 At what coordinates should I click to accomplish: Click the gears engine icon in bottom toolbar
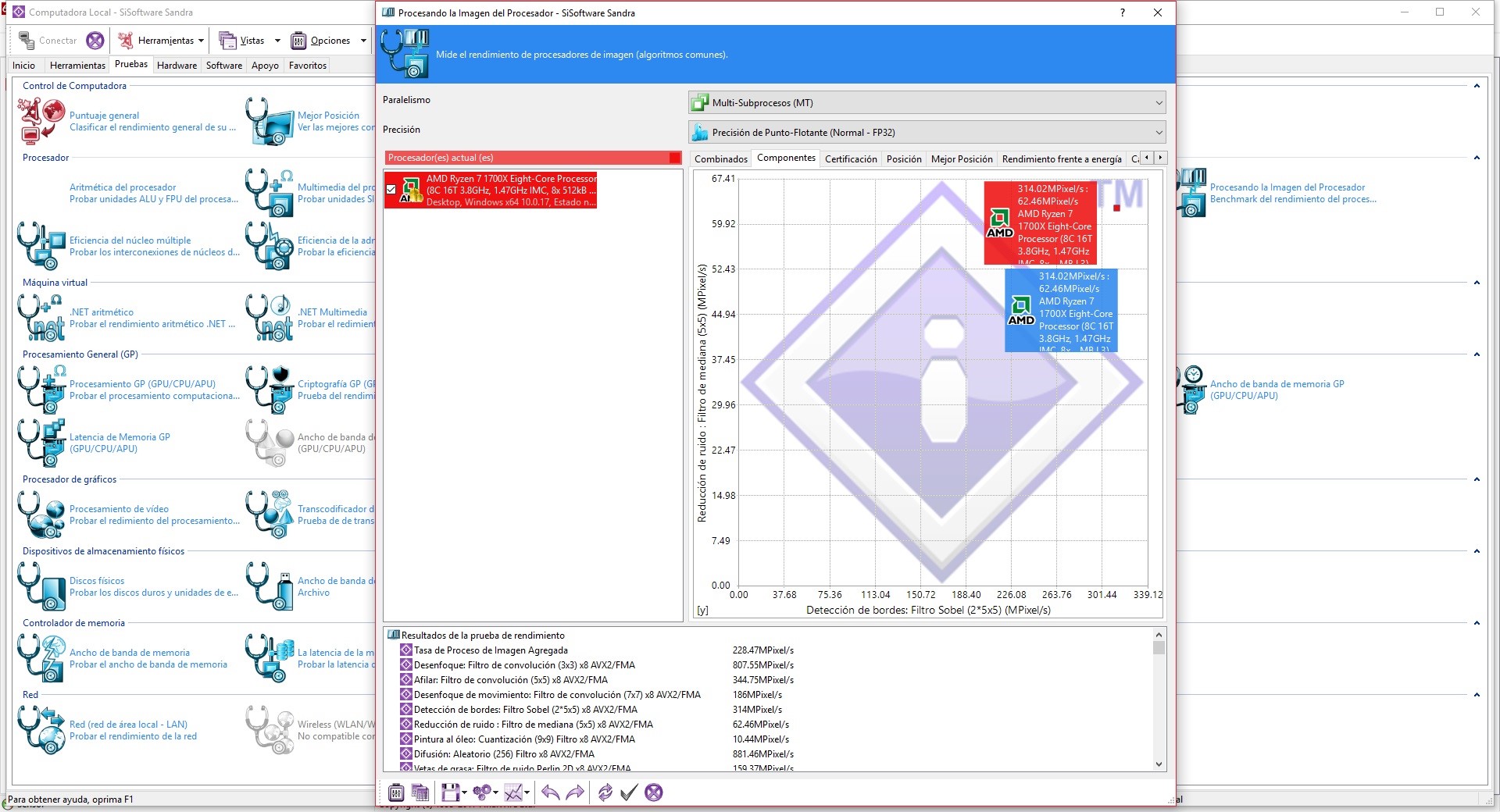click(482, 792)
